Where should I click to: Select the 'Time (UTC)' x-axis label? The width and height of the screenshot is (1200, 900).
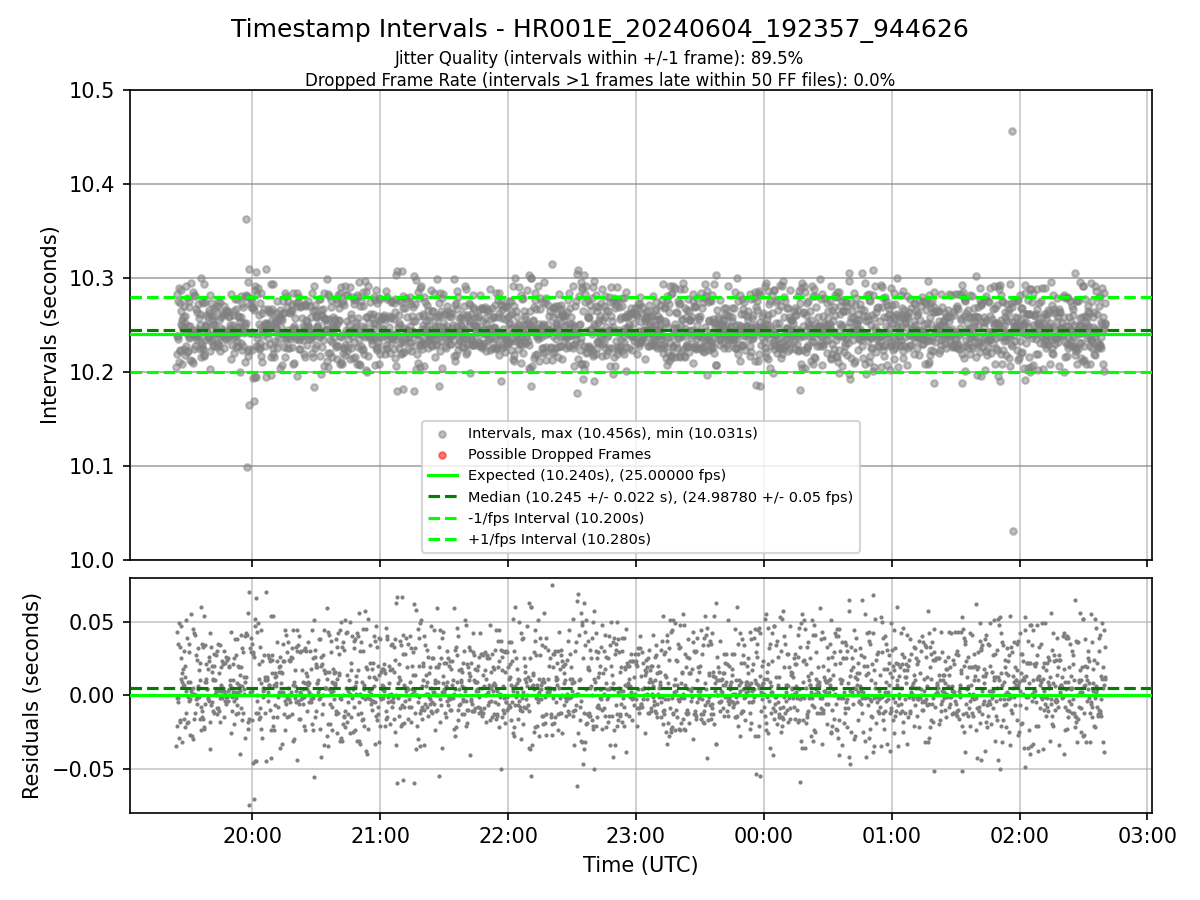640,865
